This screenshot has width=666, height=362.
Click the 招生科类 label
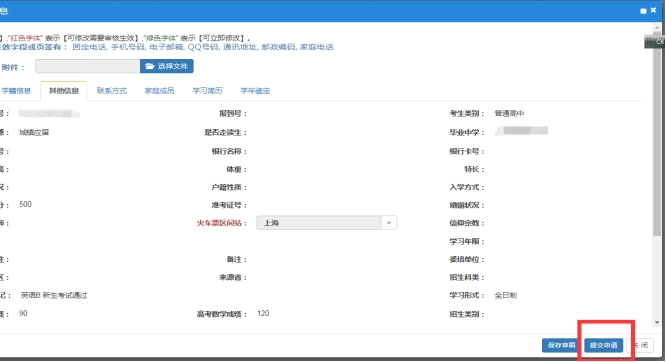pos(467,277)
